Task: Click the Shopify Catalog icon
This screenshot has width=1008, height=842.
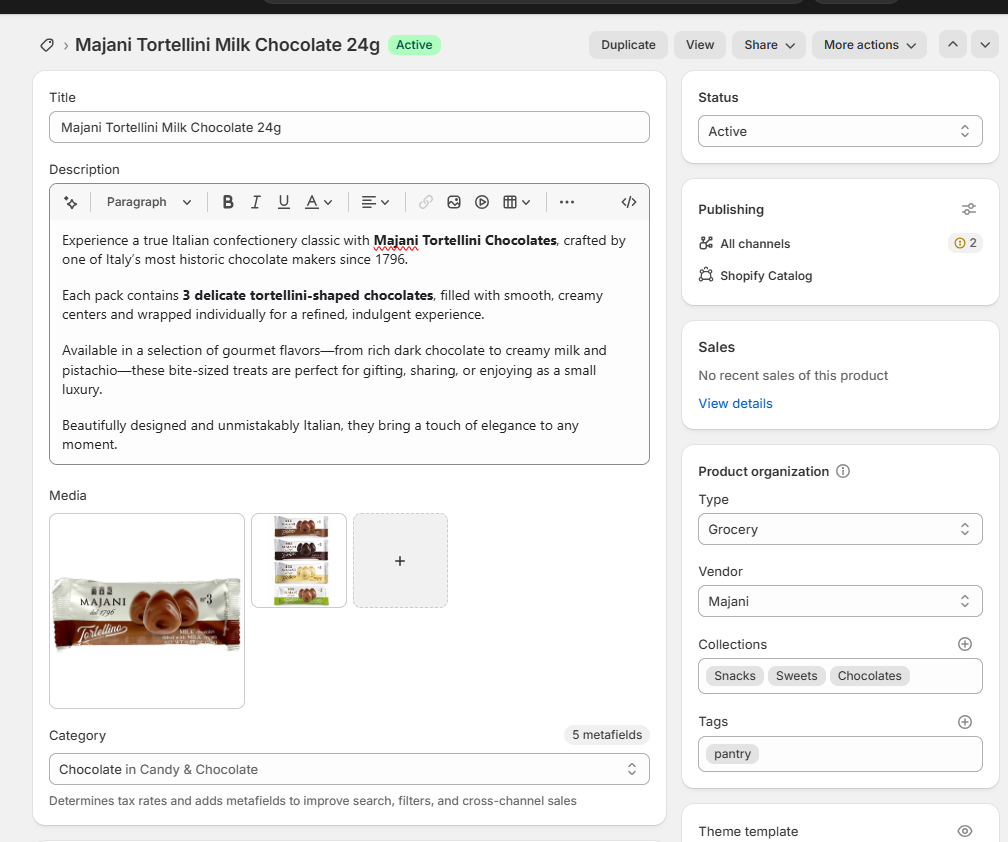Action: [x=706, y=275]
